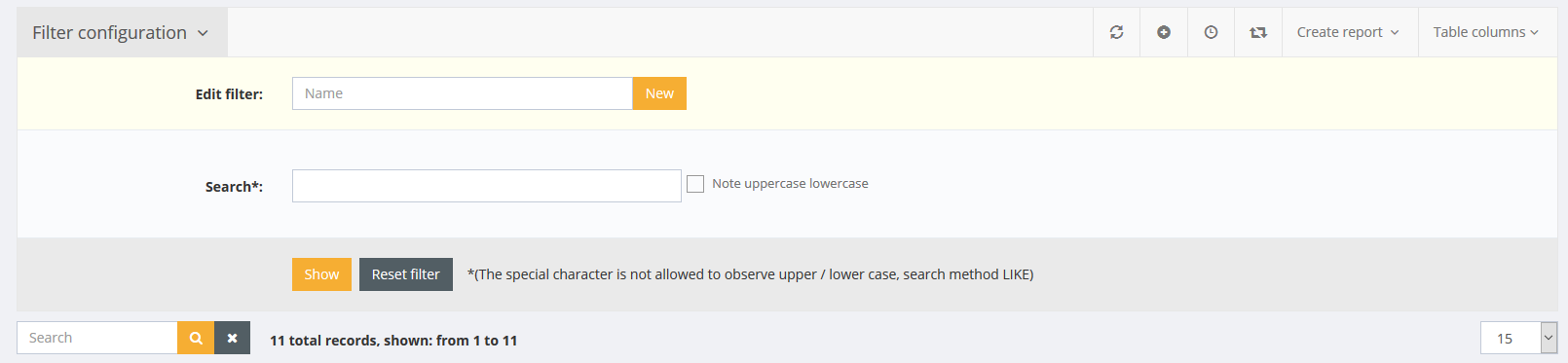This screenshot has width=1568, height=363.
Task: Click into the Search* filter text box
Action: tap(487, 186)
